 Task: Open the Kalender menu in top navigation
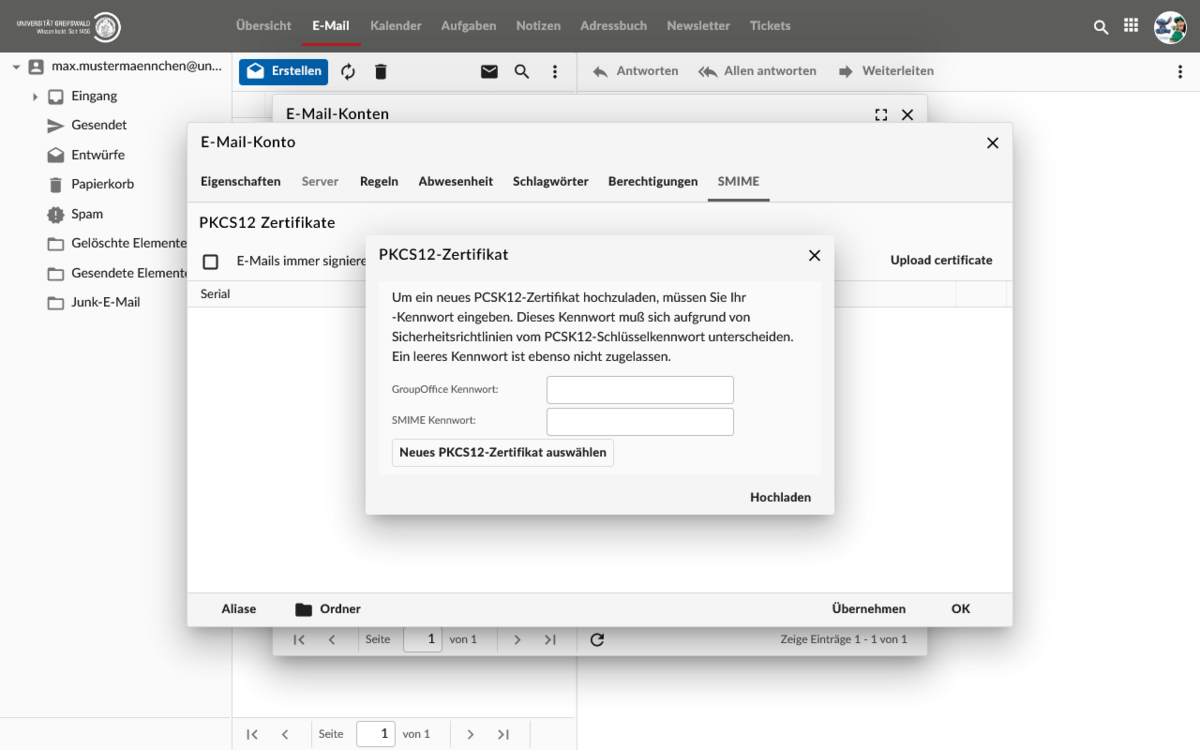point(395,26)
